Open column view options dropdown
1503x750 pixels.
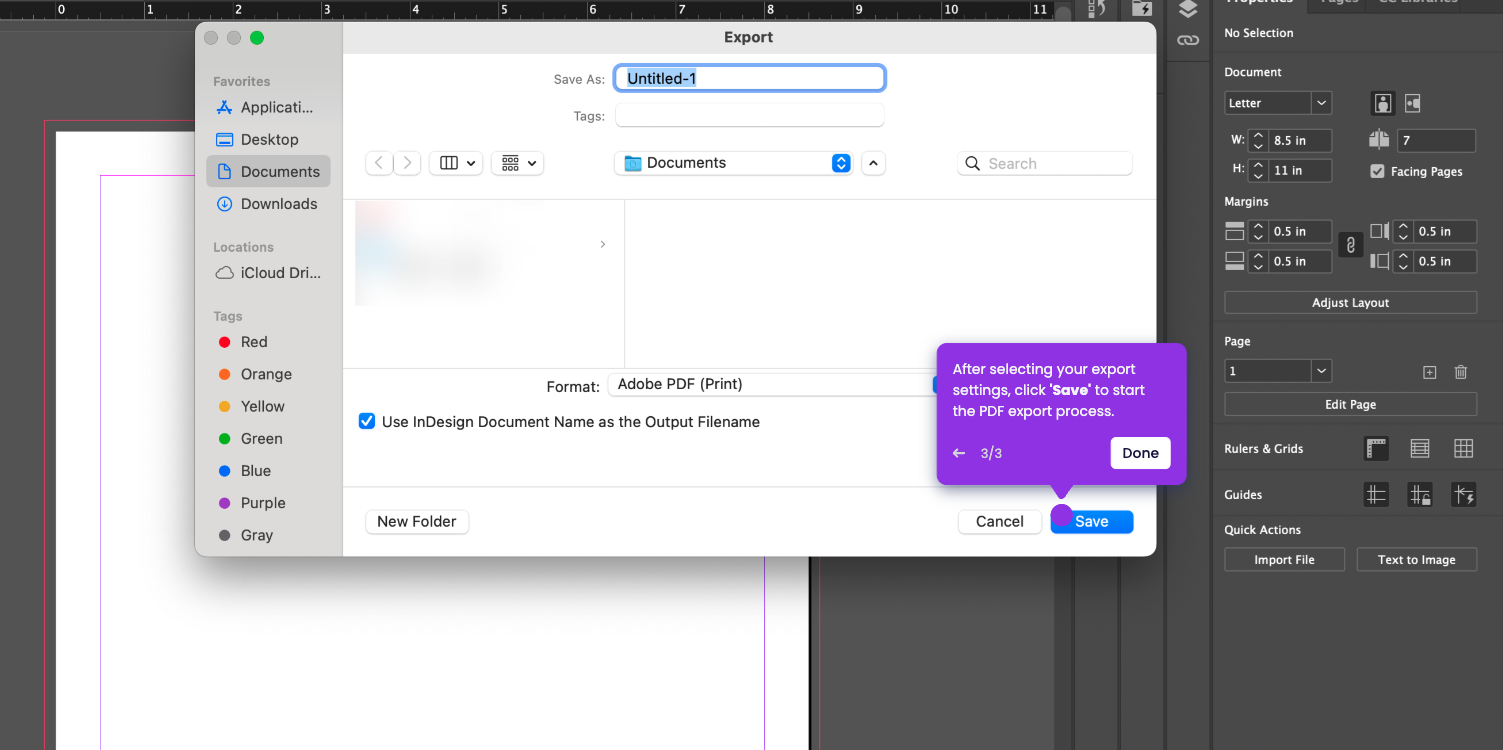point(456,163)
